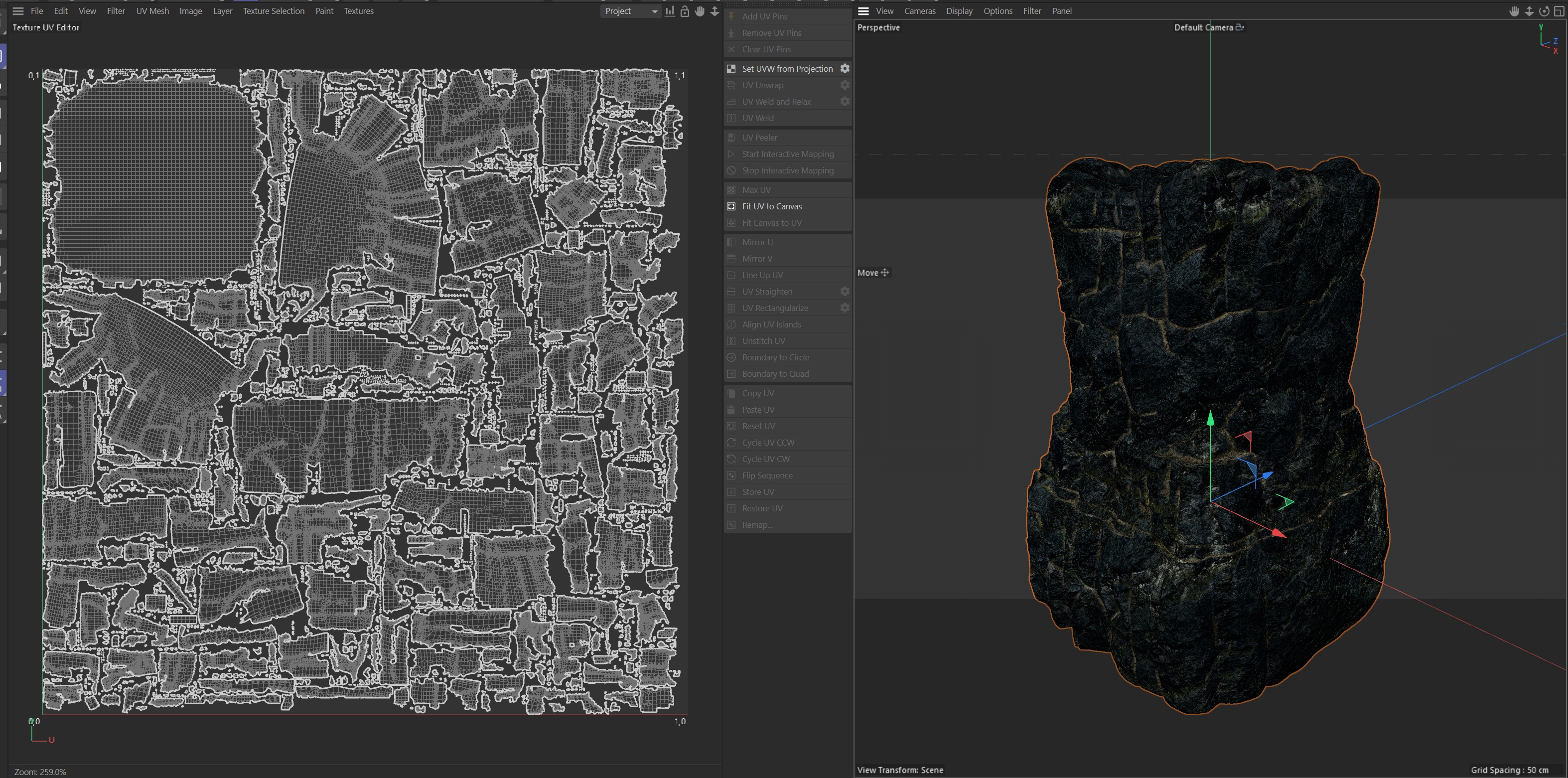Click the UV editor histogram bars icon
Image resolution: width=1568 pixels, height=778 pixels.
pyautogui.click(x=670, y=11)
